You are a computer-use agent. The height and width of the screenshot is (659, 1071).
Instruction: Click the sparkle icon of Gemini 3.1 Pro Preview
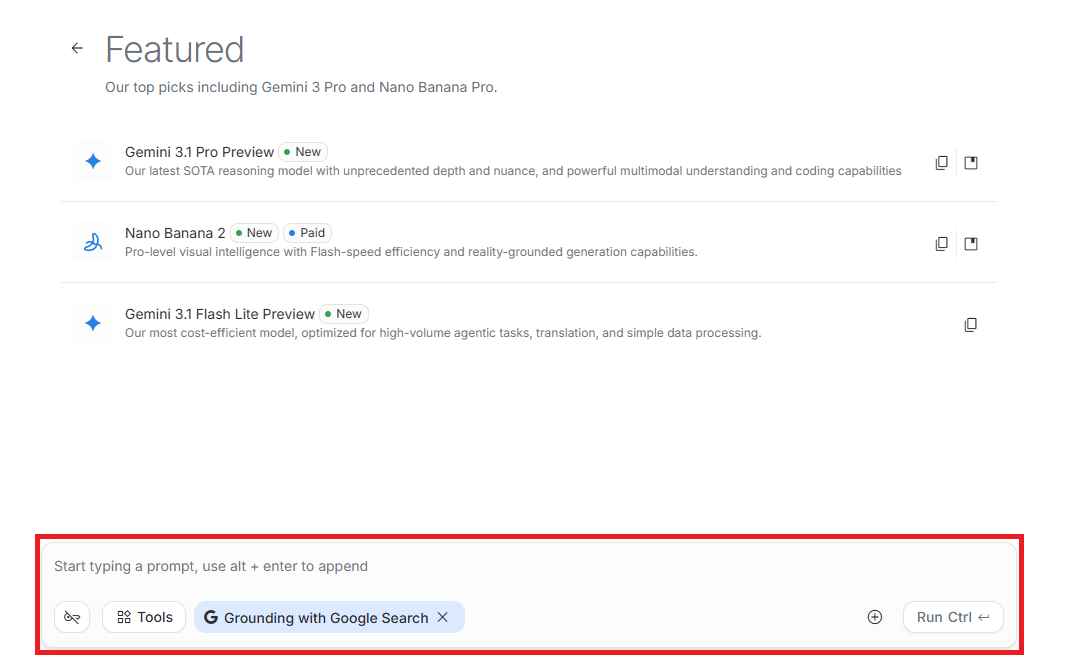point(93,161)
